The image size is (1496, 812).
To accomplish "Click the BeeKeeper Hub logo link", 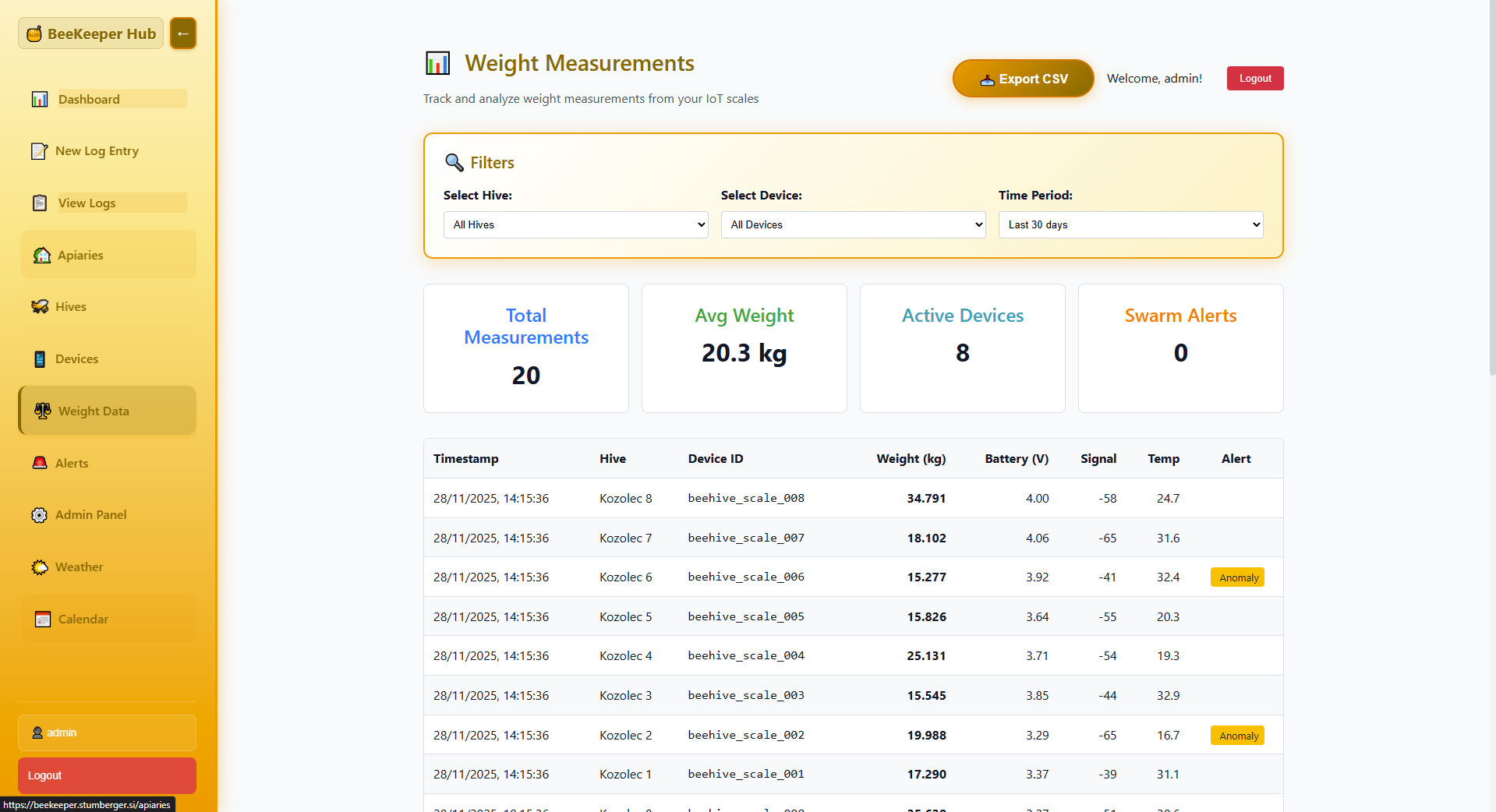I will [91, 34].
